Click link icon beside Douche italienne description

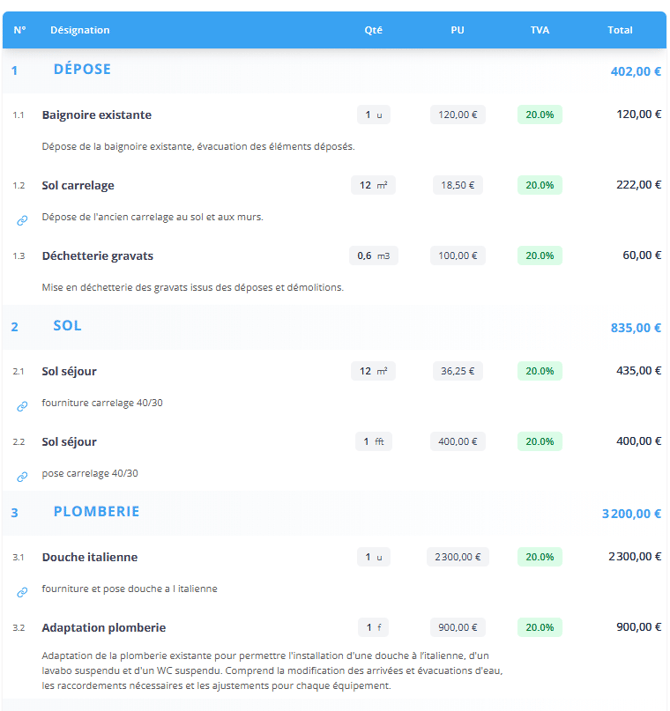pyautogui.click(x=22, y=592)
